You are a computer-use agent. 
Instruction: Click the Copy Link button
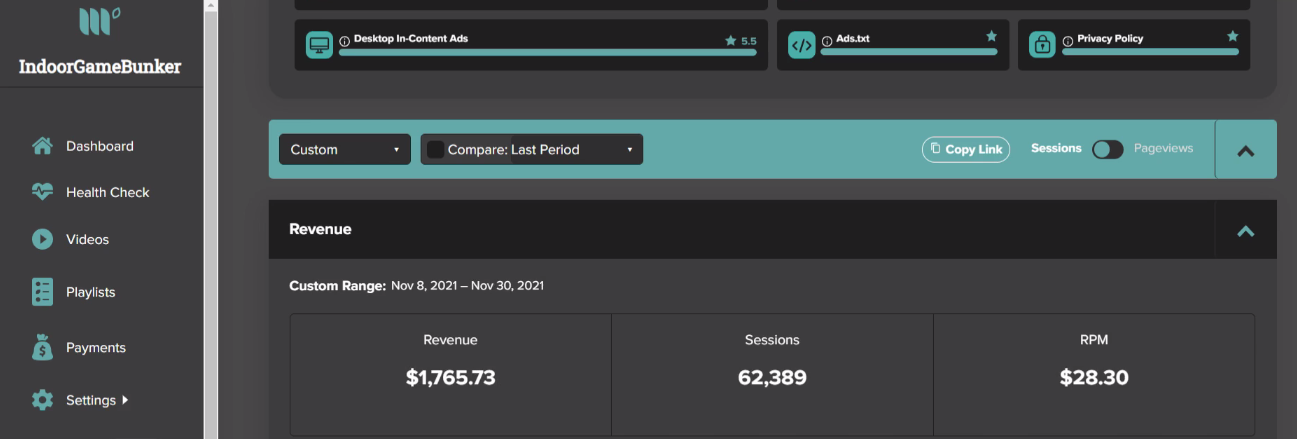click(x=966, y=149)
